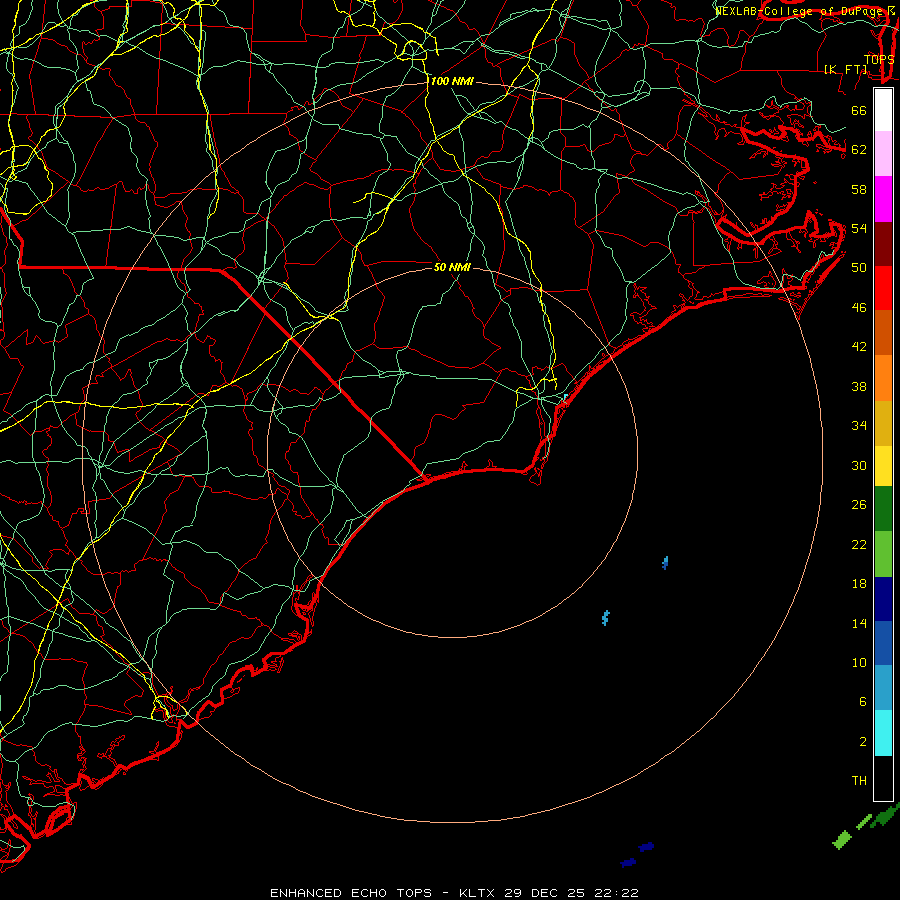Choose the navy blue legend color block
Image resolution: width=900 pixels, height=900 pixels.
click(883, 599)
